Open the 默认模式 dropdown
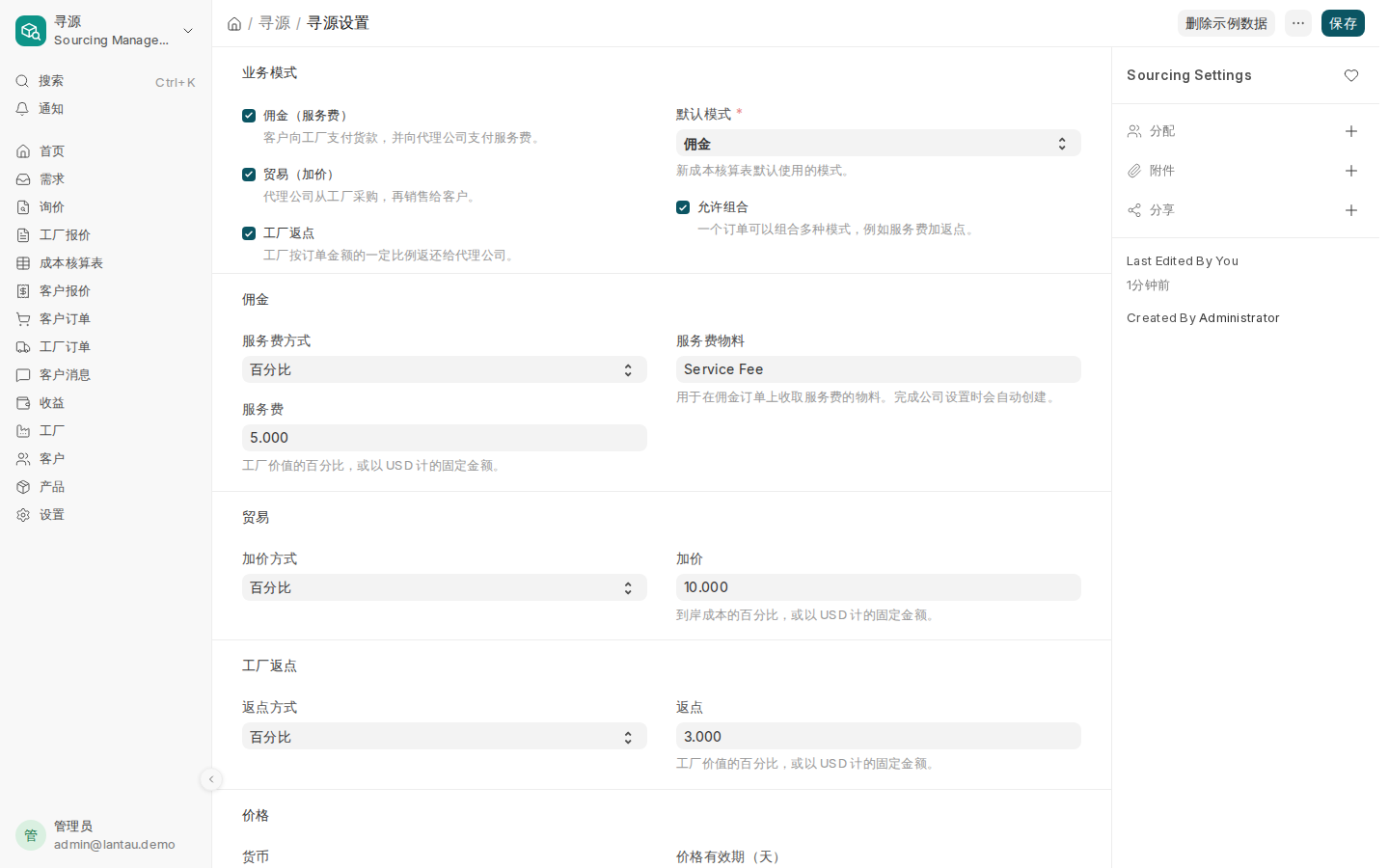The width and height of the screenshot is (1389, 868). (x=879, y=144)
